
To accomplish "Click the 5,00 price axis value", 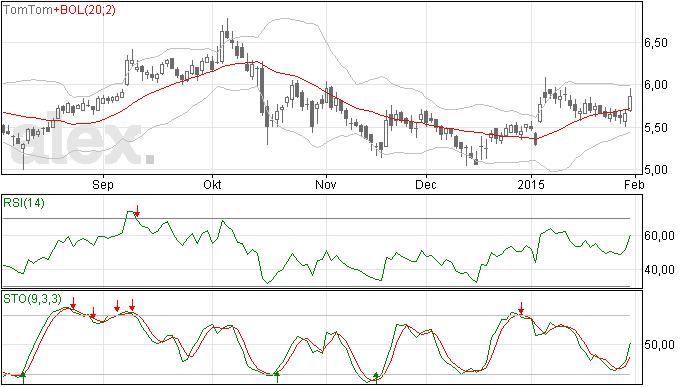I will pos(656,170).
